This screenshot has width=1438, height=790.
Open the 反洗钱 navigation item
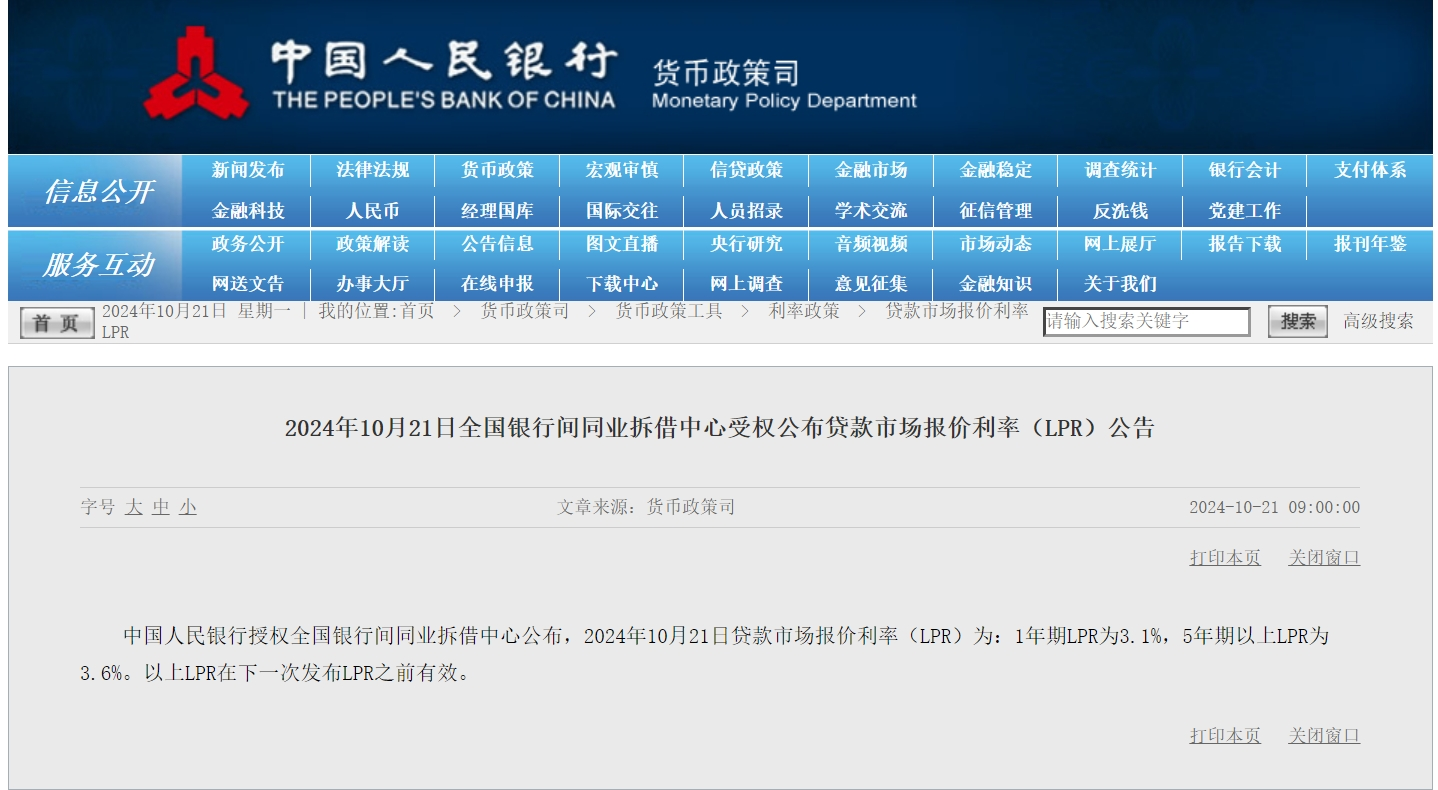coord(1120,211)
